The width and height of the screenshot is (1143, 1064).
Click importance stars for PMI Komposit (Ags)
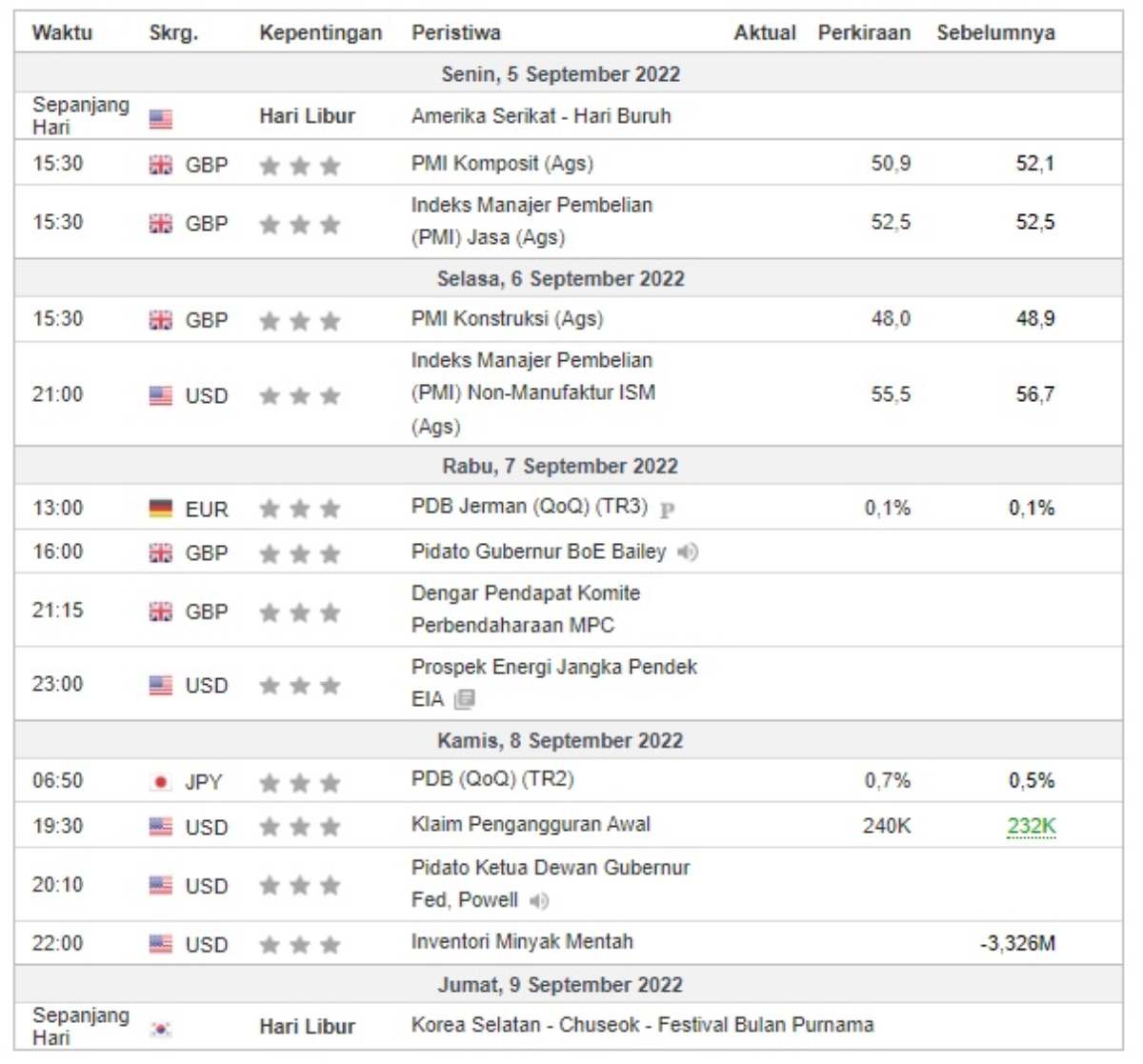[x=300, y=166]
